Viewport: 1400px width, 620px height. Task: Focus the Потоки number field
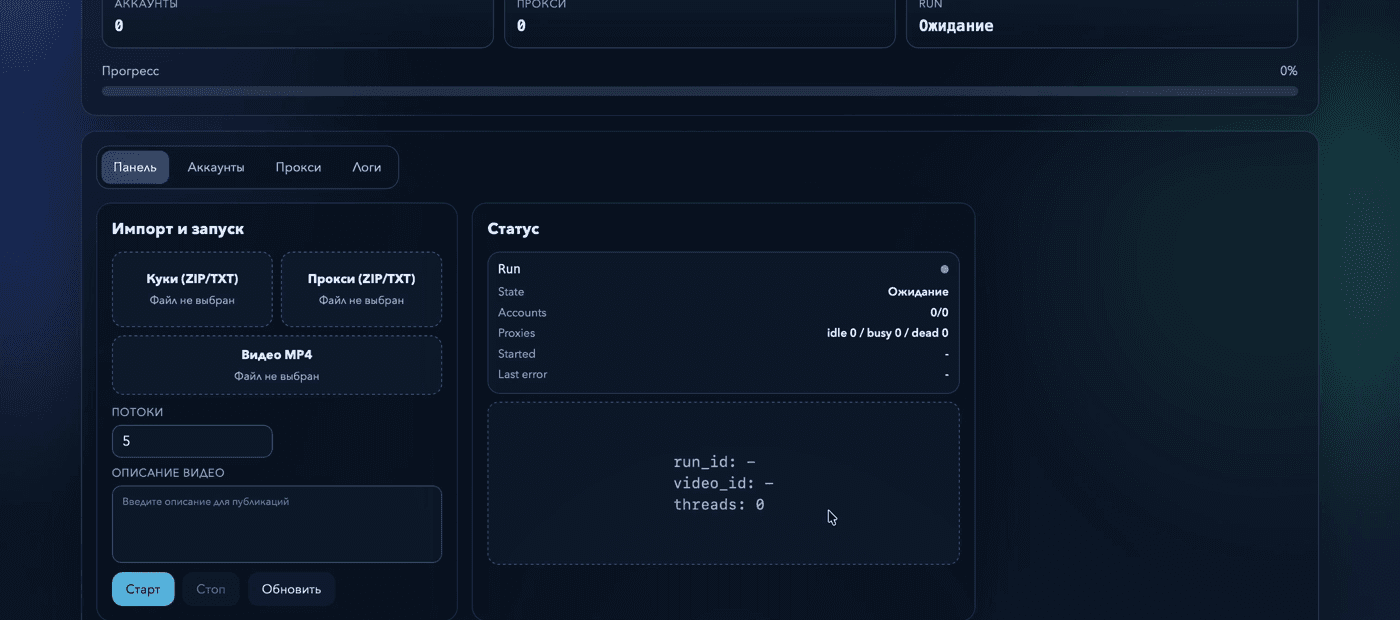tap(192, 441)
